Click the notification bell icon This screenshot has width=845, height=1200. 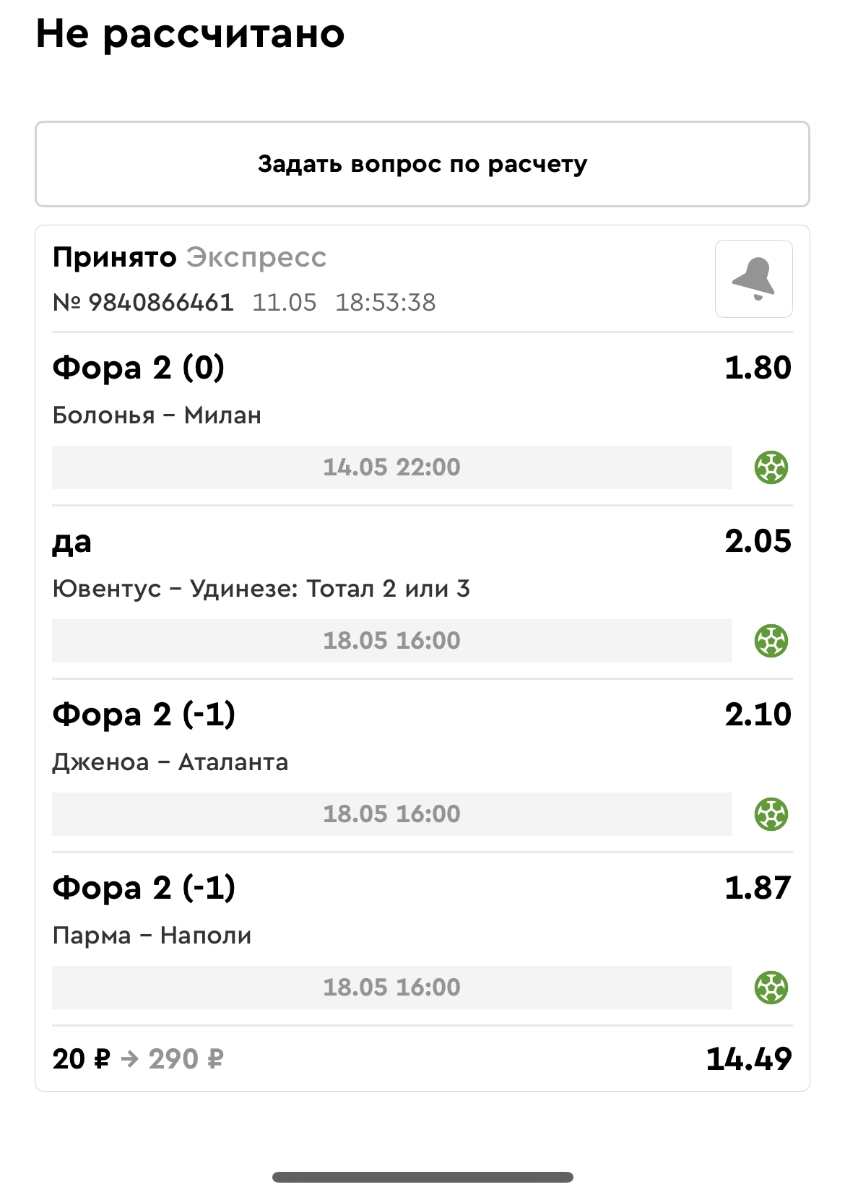click(x=753, y=279)
